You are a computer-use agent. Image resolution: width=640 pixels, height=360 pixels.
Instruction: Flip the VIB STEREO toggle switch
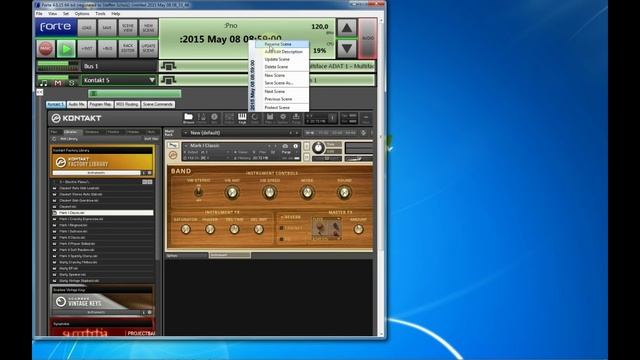click(x=199, y=192)
